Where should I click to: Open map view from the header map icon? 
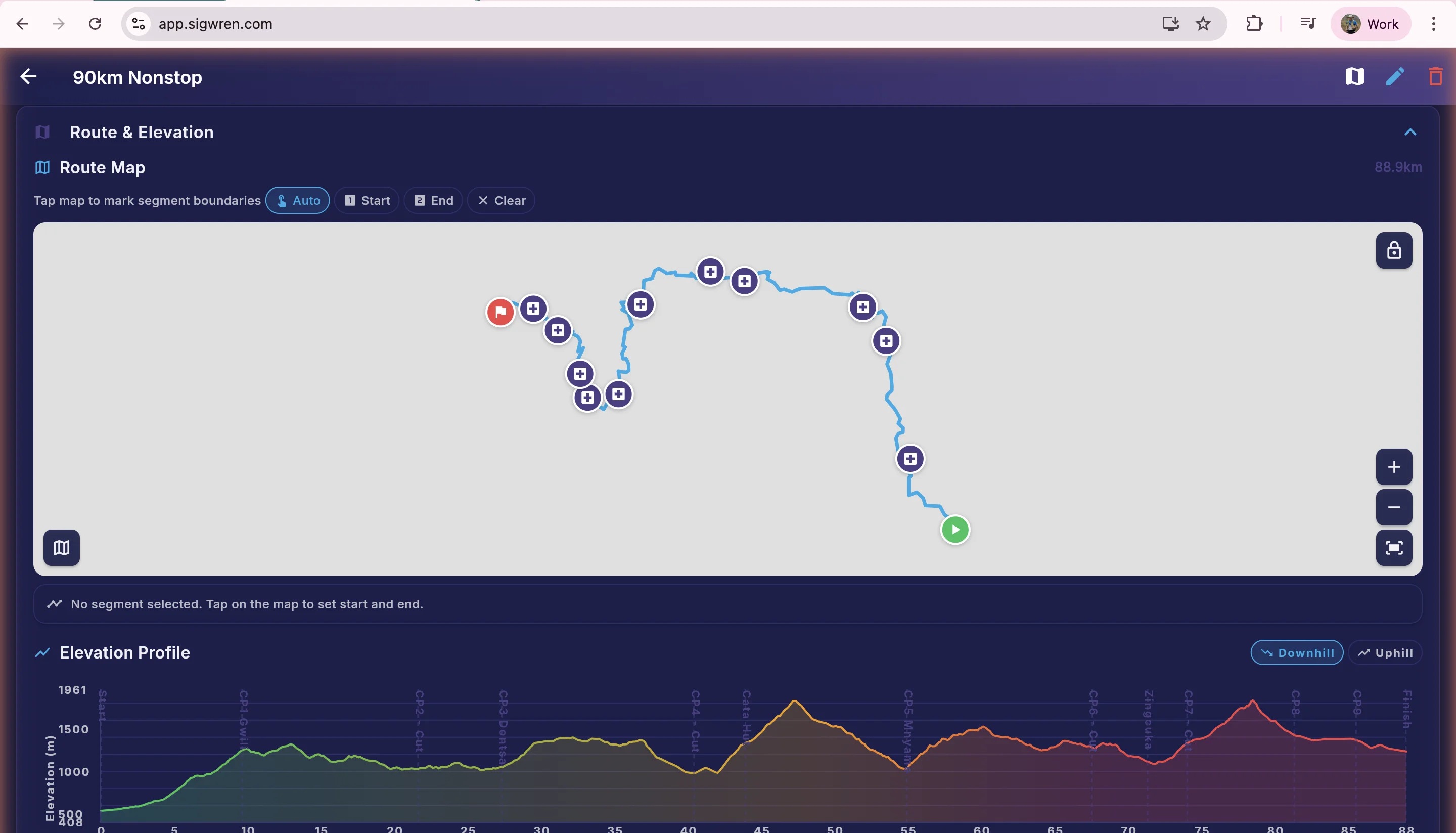coord(1354,76)
